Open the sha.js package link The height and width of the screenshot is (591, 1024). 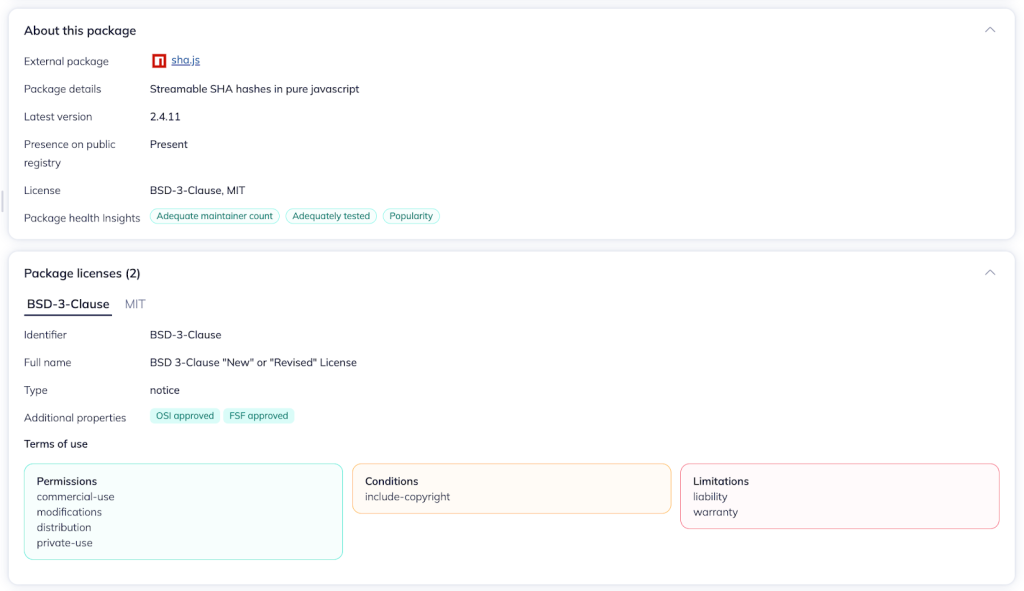click(186, 61)
